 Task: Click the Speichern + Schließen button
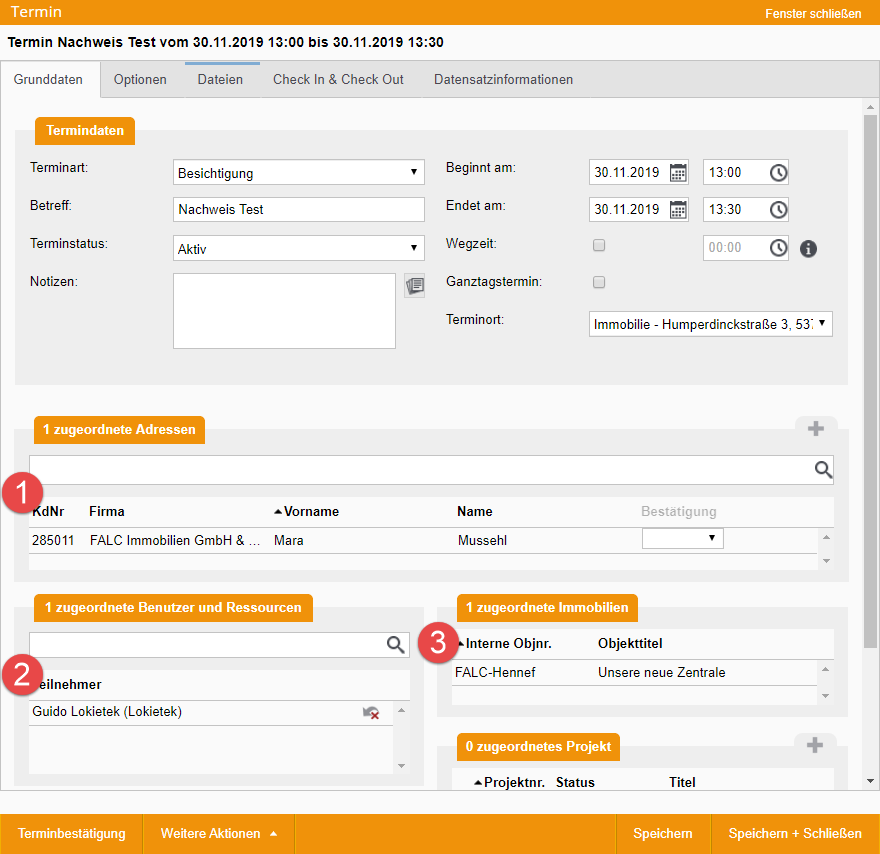pyautogui.click(x=795, y=833)
